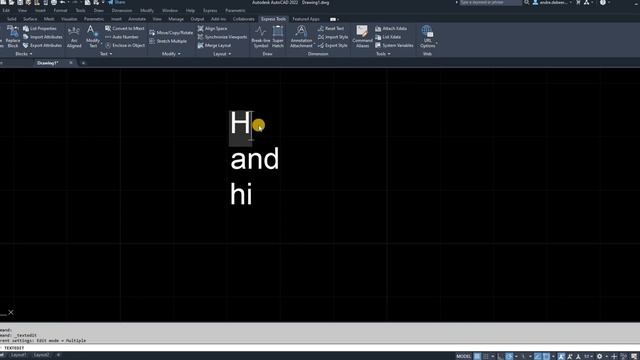640x360 pixels.
Task: Click Export Style
Action: pos(333,45)
